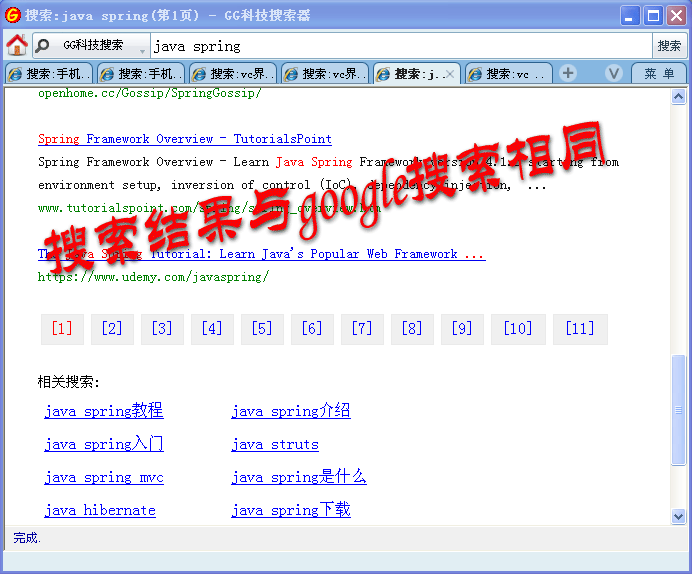Click the scrollbar down arrow
The height and width of the screenshot is (574, 692).
[x=679, y=516]
